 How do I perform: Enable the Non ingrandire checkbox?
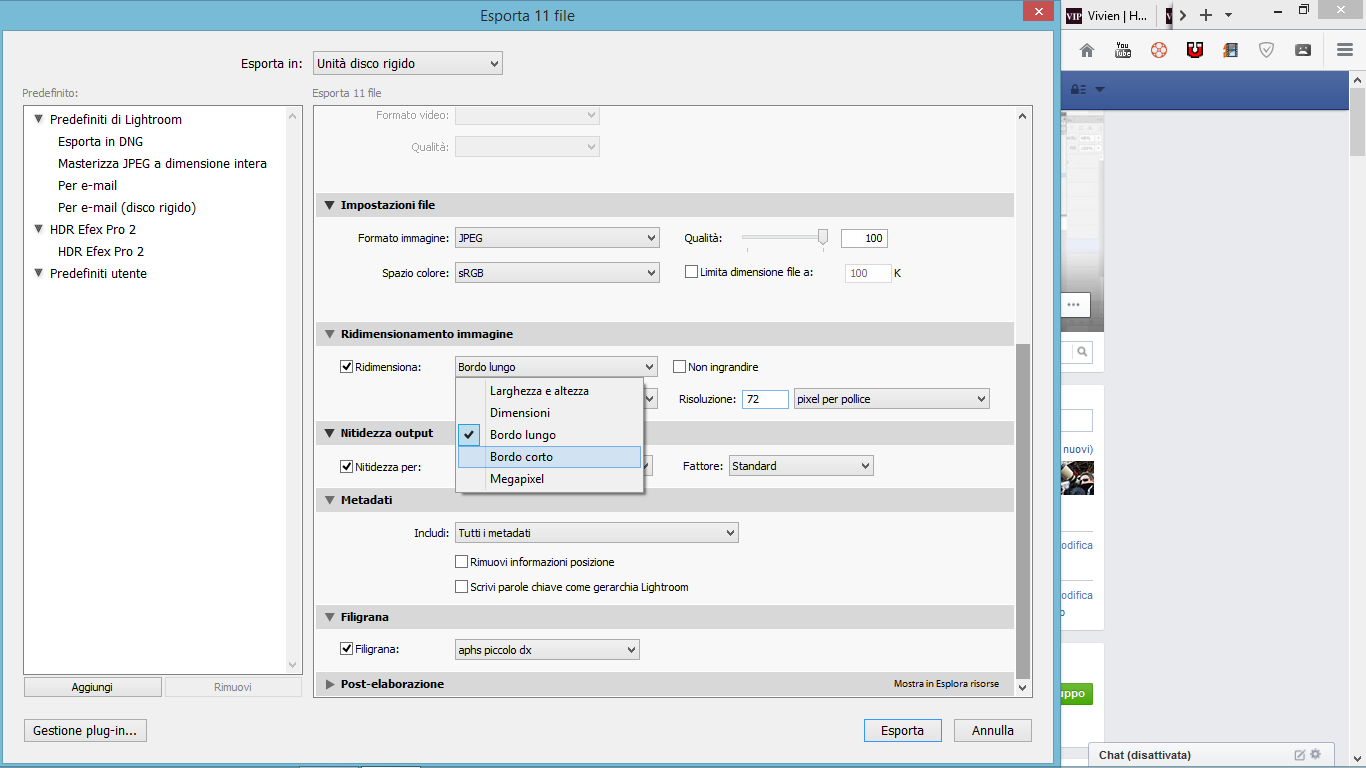tap(680, 367)
